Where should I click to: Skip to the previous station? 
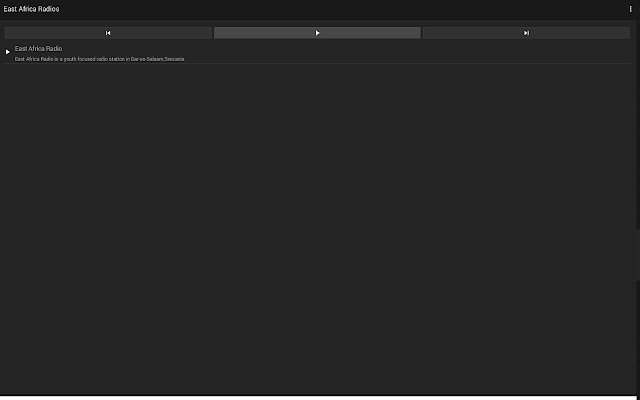[x=108, y=33]
